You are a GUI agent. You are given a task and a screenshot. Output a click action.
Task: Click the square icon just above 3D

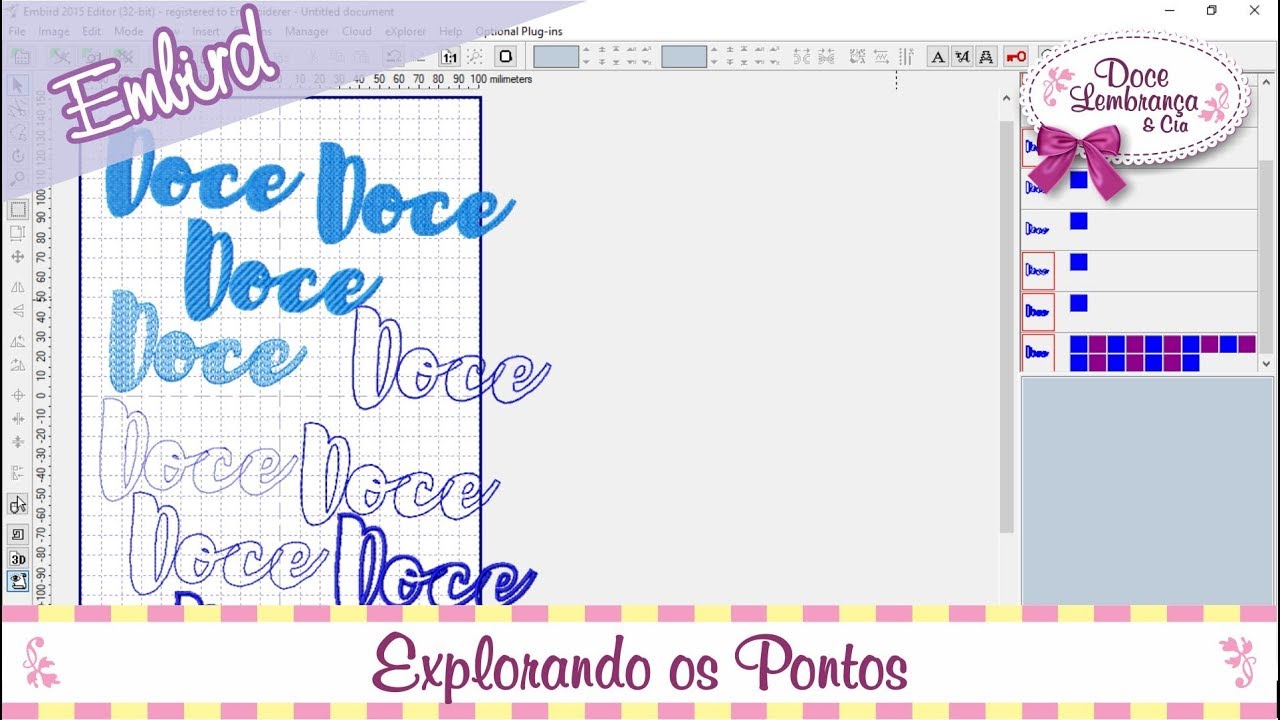[x=18, y=534]
